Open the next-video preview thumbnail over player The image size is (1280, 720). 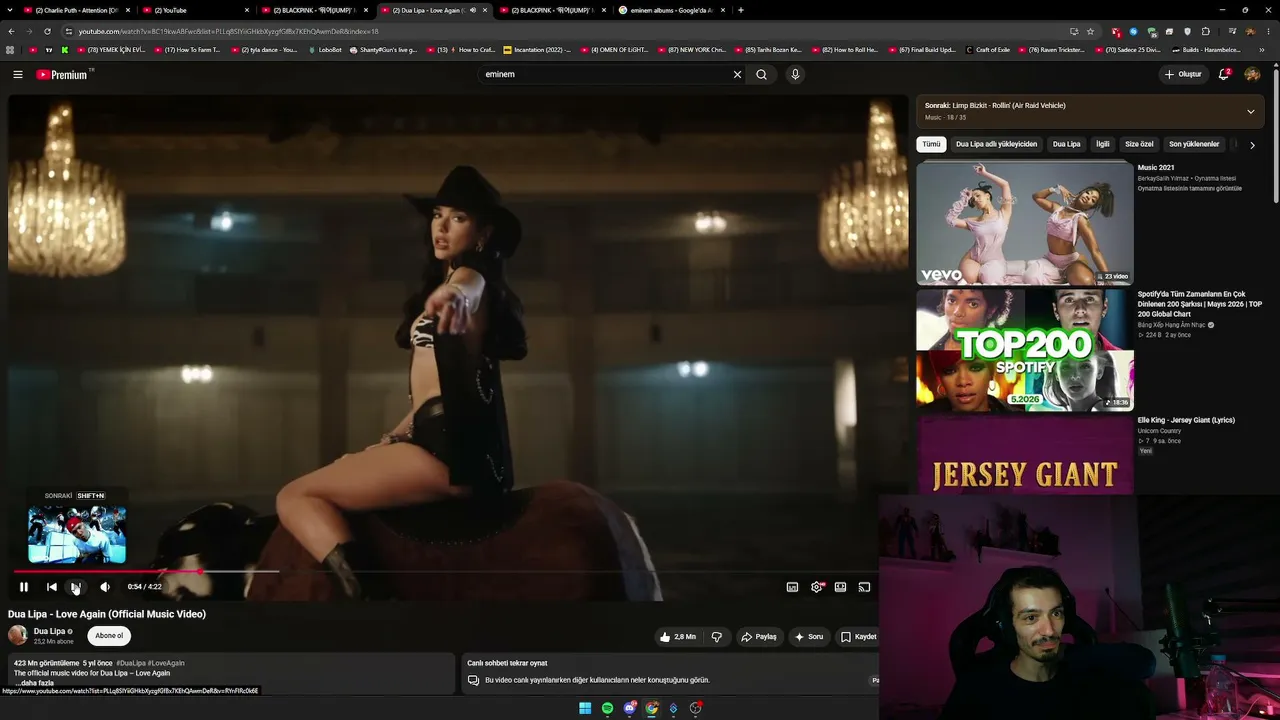tap(77, 534)
